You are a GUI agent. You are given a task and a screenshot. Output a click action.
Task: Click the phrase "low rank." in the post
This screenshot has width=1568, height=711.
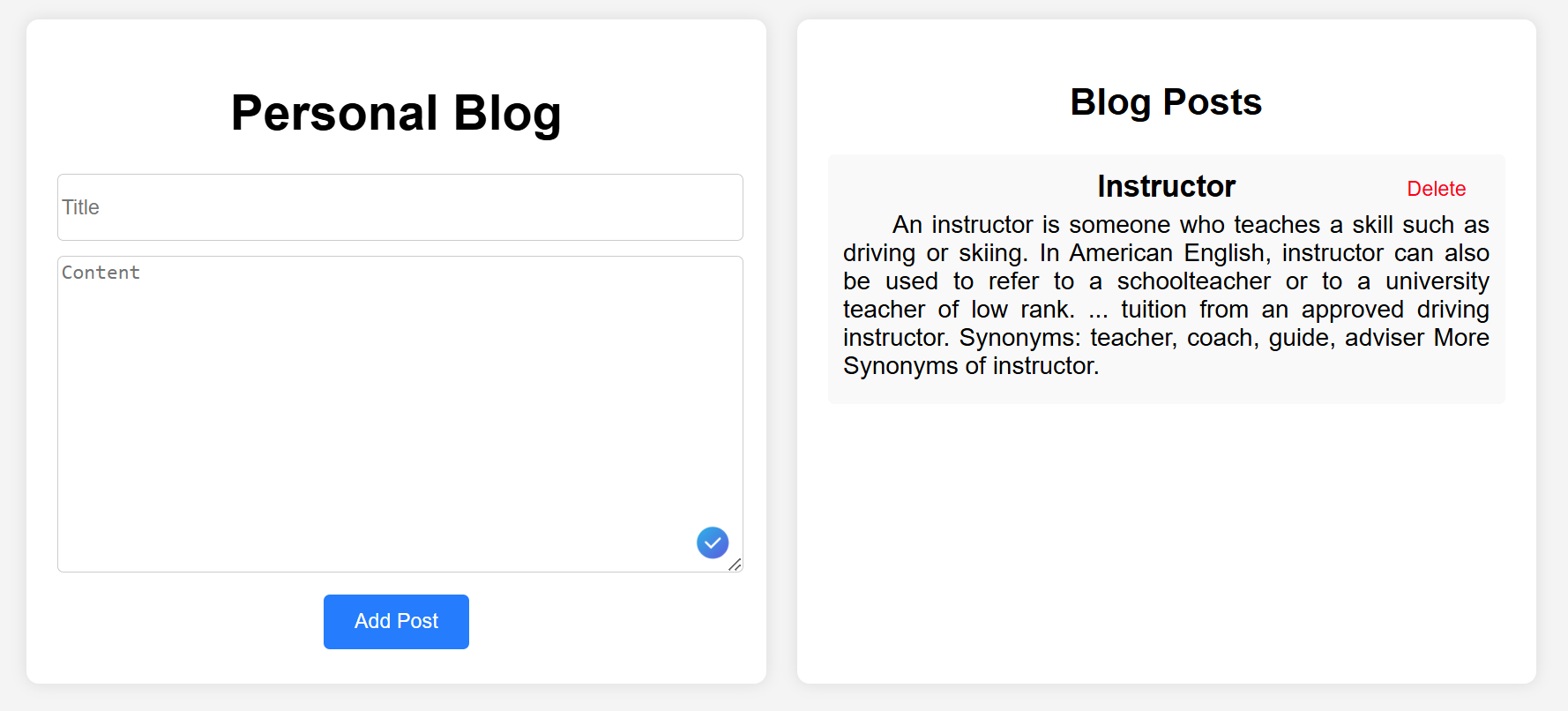click(1023, 310)
